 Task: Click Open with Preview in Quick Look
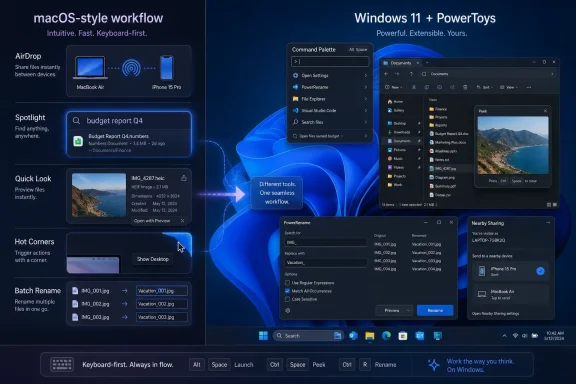click(x=152, y=221)
